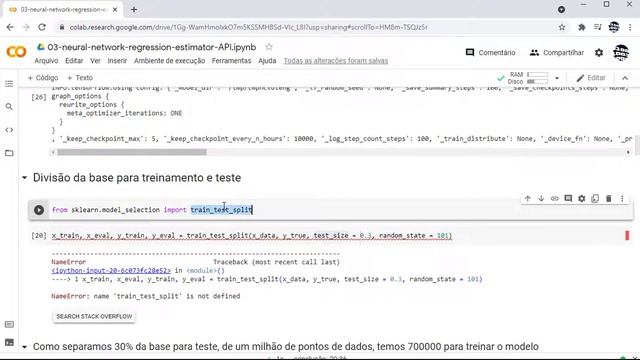Image resolution: width=640 pixels, height=360 pixels.
Task: Bookmark this page with the star
Action: pyautogui.click(x=562, y=27)
